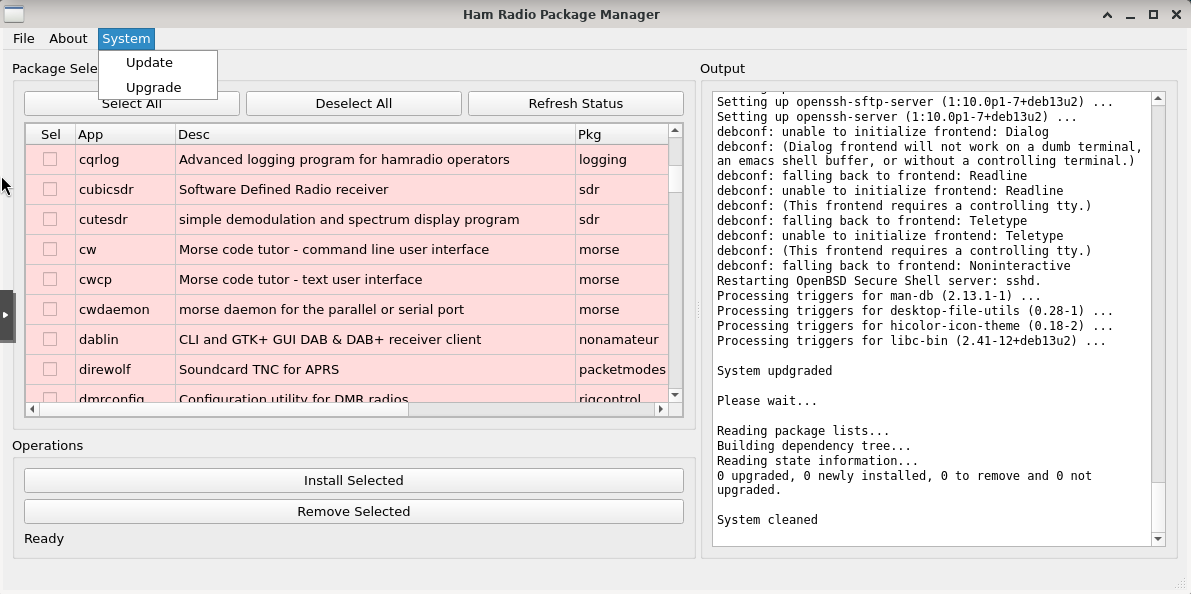Check the direwolf checkbox
The image size is (1191, 594).
coord(50,369)
